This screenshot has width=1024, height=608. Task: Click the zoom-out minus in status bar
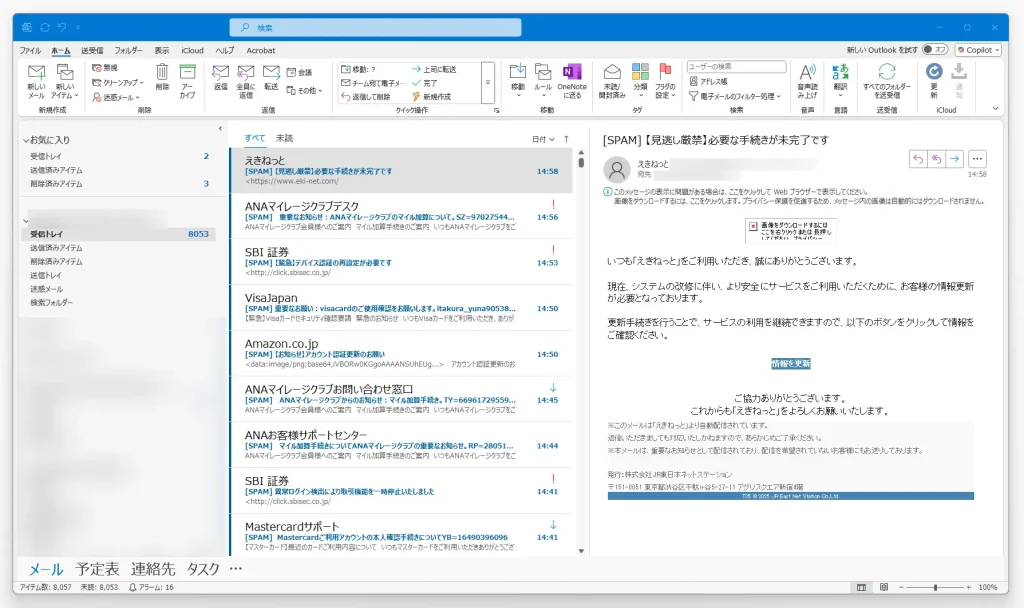901,587
